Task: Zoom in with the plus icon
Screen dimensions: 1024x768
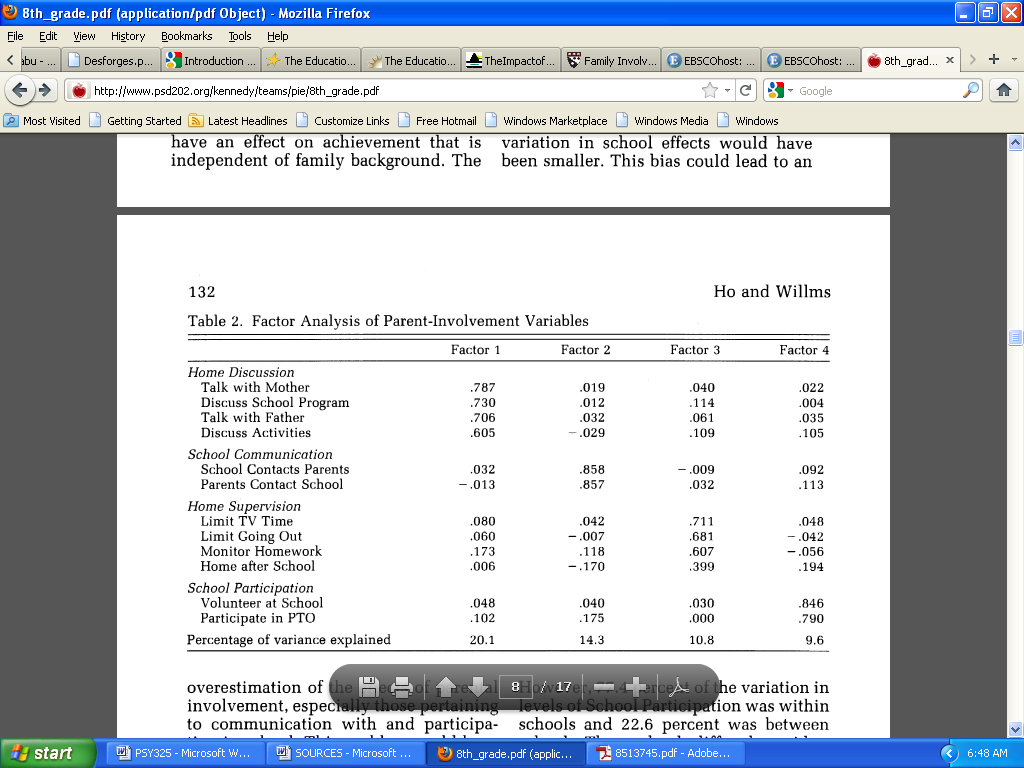Action: [636, 687]
